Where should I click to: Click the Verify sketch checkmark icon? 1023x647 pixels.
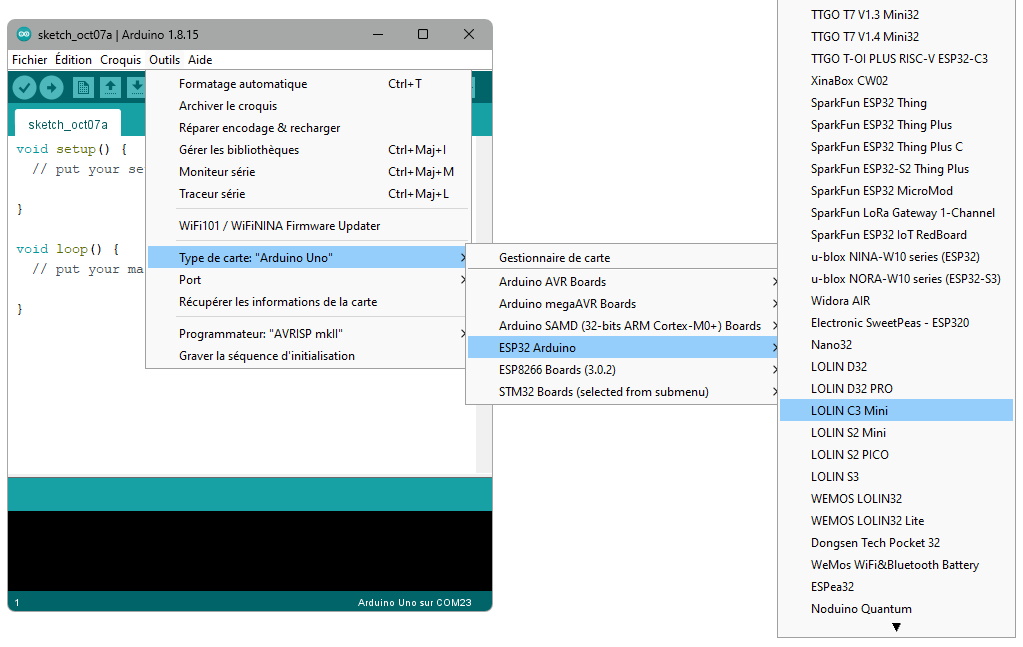point(25,88)
